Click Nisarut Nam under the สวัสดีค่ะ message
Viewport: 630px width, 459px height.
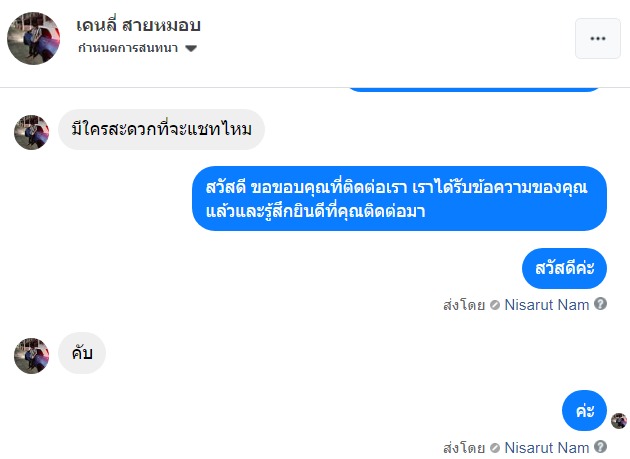click(547, 304)
